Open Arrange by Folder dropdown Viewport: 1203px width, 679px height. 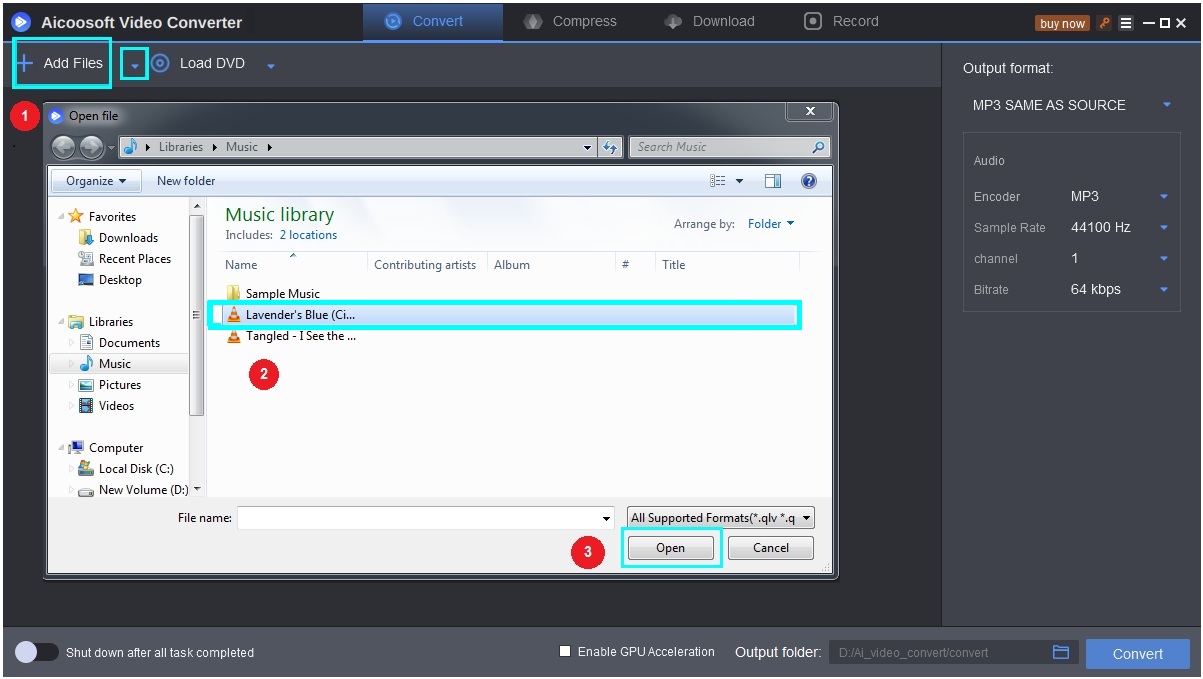tap(771, 224)
